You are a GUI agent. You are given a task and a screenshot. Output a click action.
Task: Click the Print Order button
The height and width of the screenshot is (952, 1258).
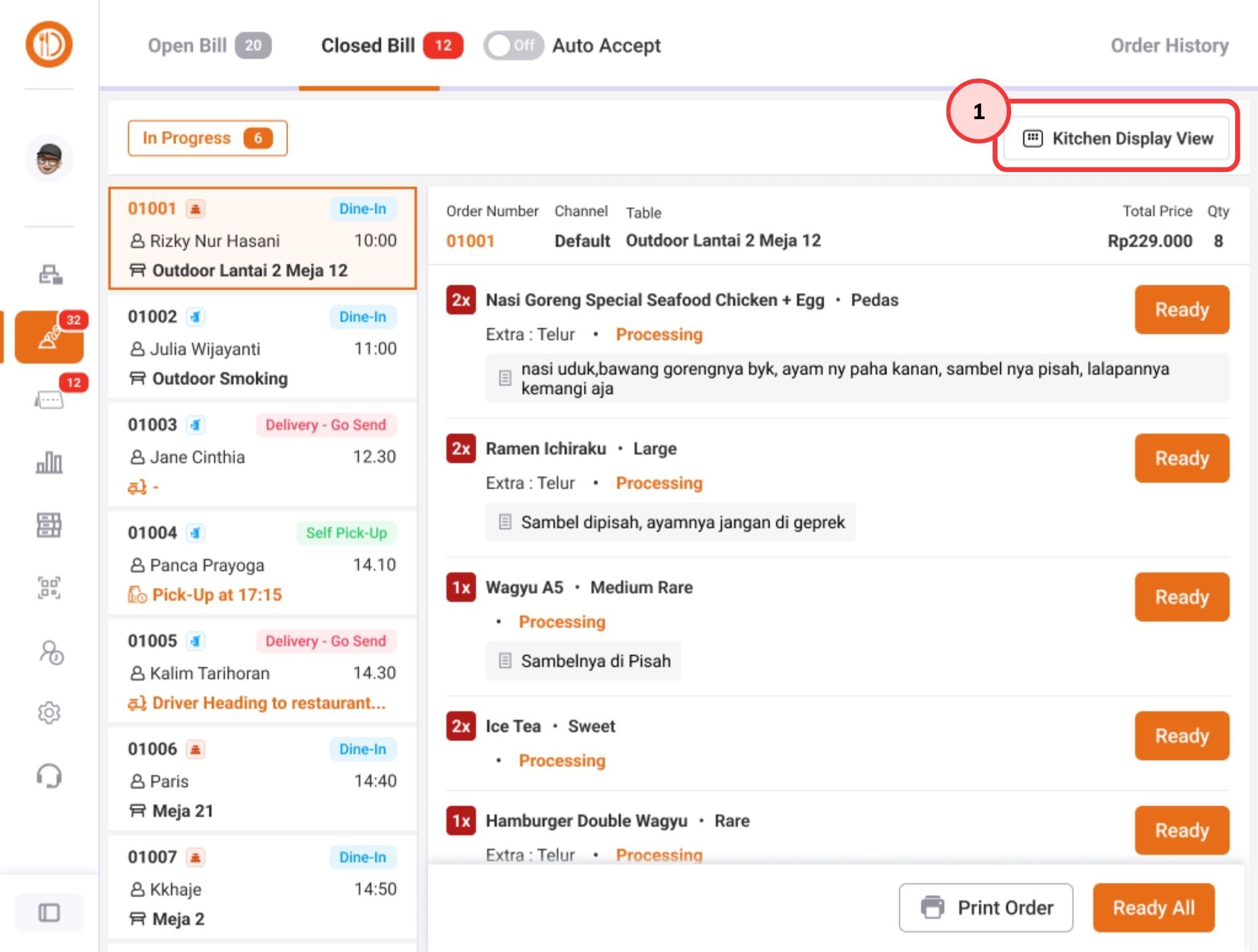(x=986, y=907)
